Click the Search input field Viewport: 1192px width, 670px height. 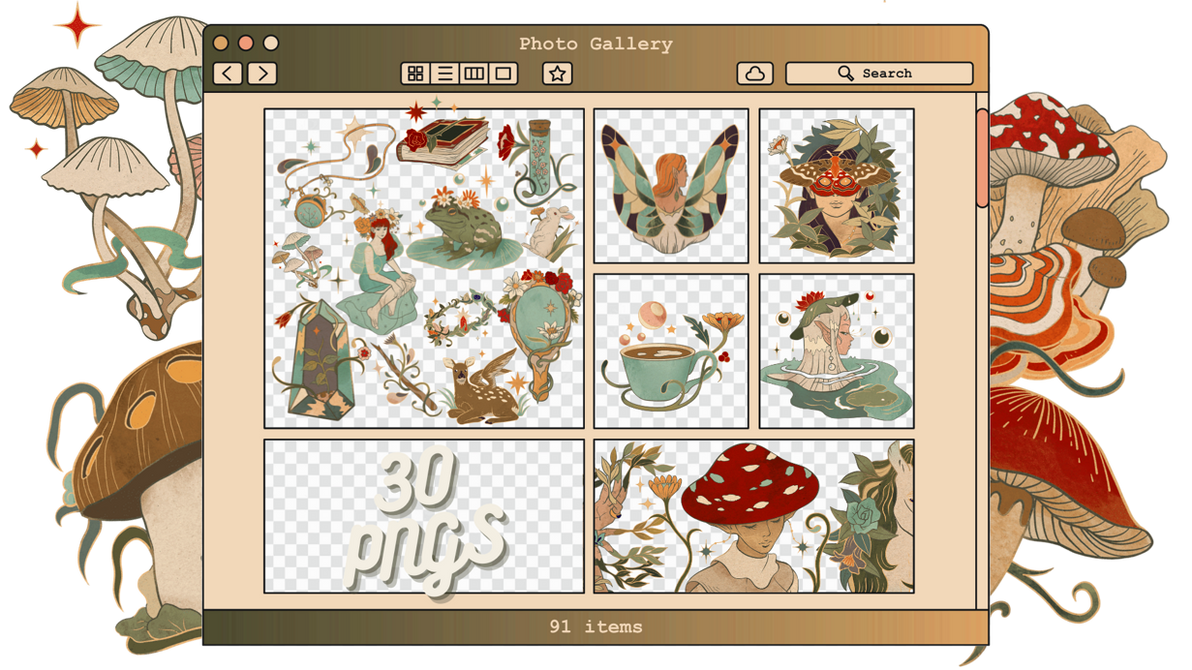click(900, 73)
